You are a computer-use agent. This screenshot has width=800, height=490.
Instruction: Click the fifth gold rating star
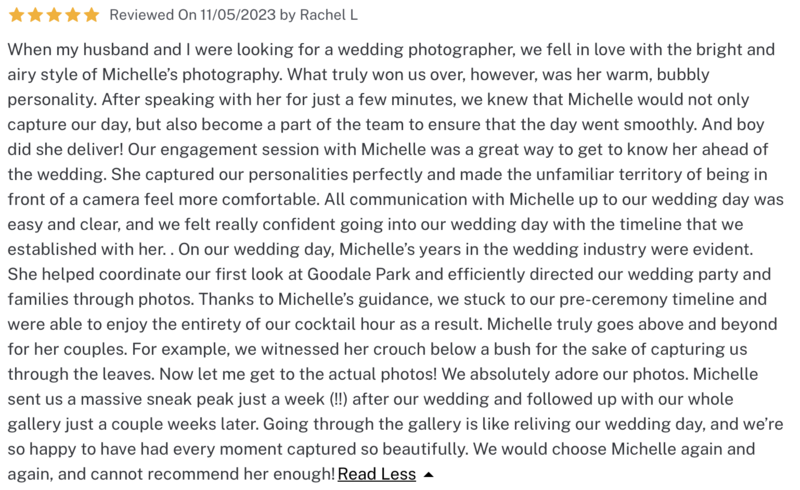pos(92,15)
